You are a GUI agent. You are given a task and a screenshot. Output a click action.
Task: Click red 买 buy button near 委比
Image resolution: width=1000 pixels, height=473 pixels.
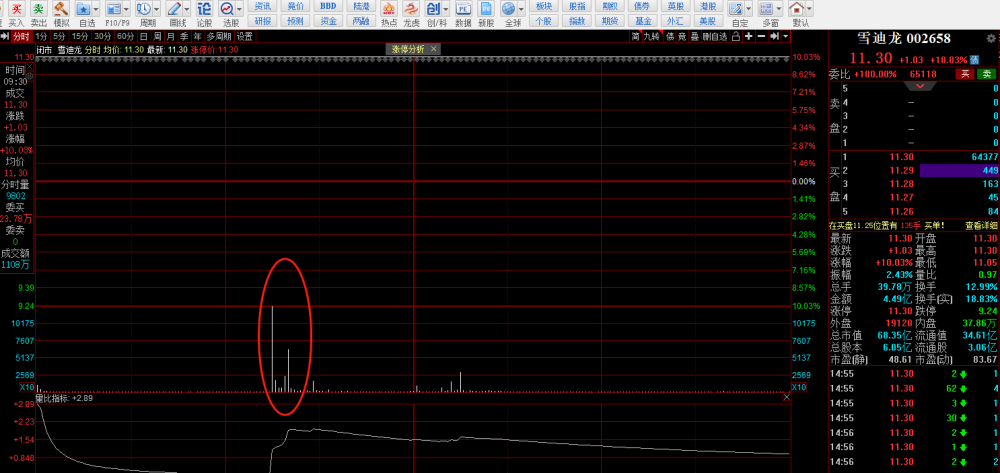pos(964,74)
